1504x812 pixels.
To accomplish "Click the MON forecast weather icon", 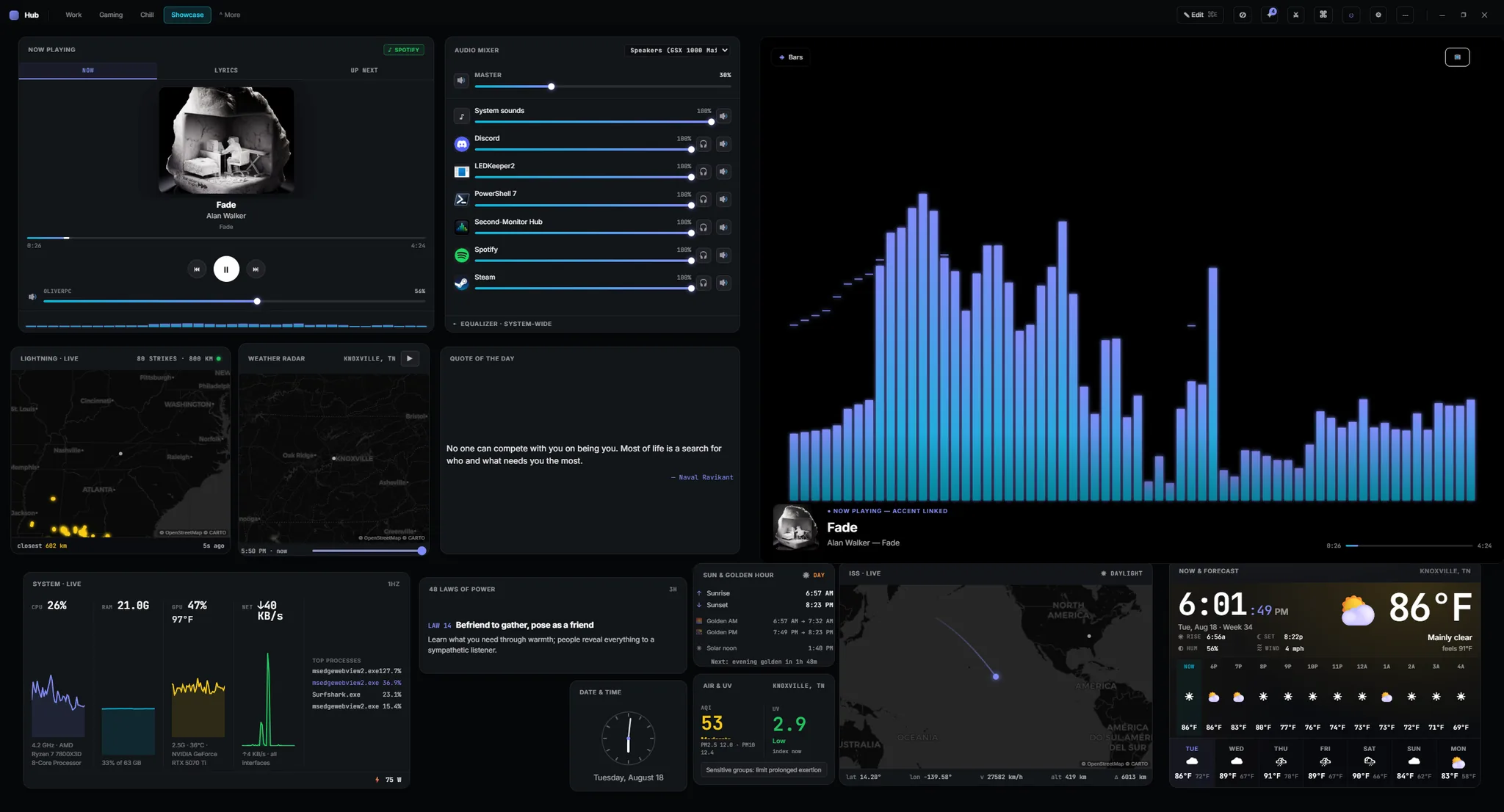I will coord(1458,762).
